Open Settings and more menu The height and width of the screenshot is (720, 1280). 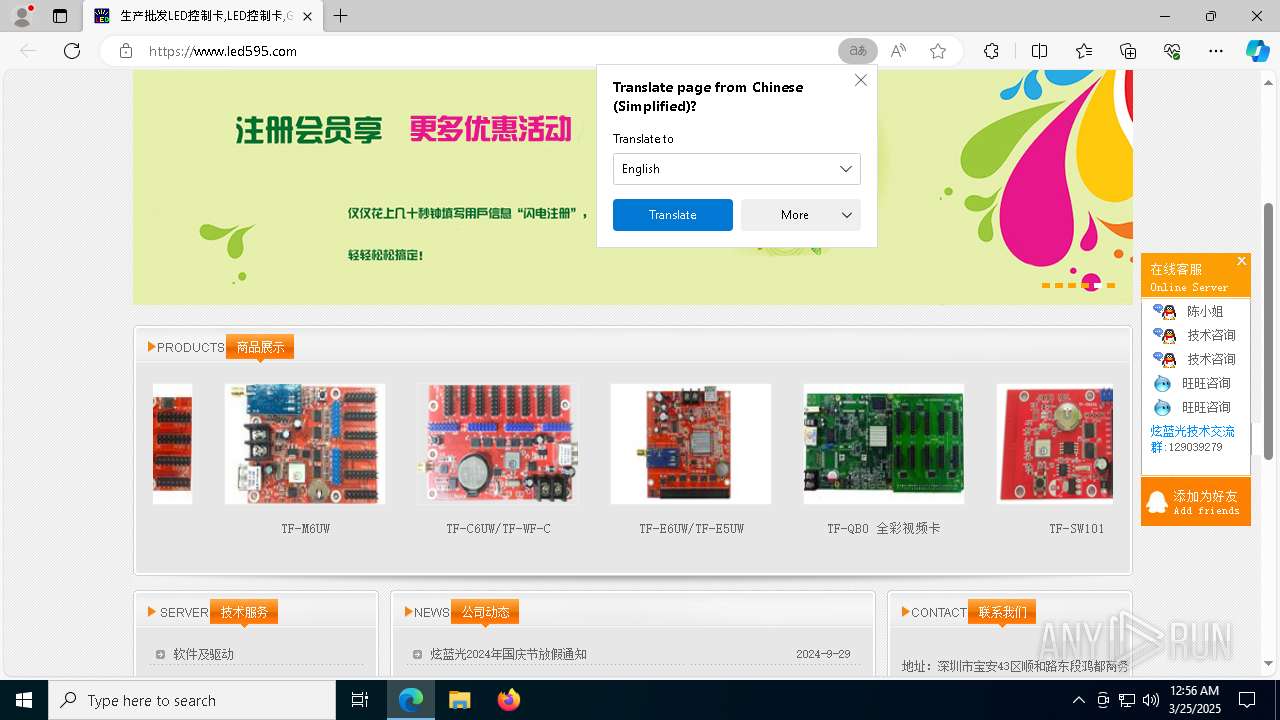coord(1216,51)
